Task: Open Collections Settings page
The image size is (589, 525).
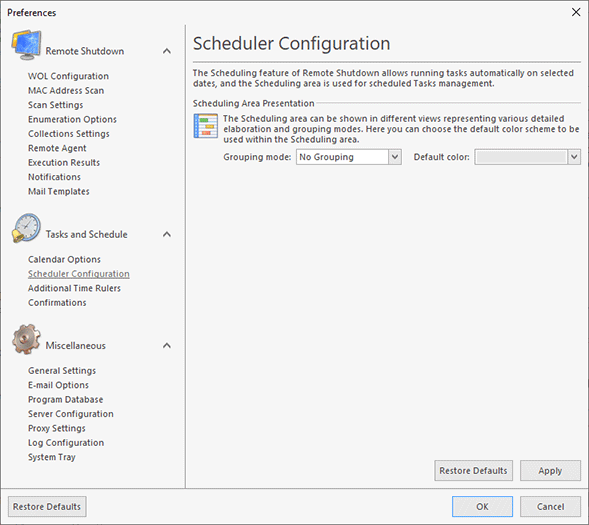Action: [69, 134]
